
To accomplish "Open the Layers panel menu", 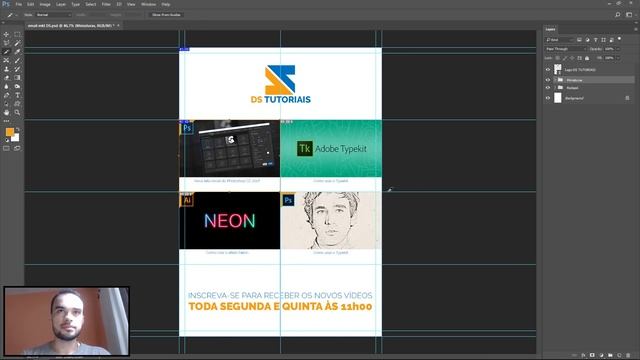I will pos(636,29).
